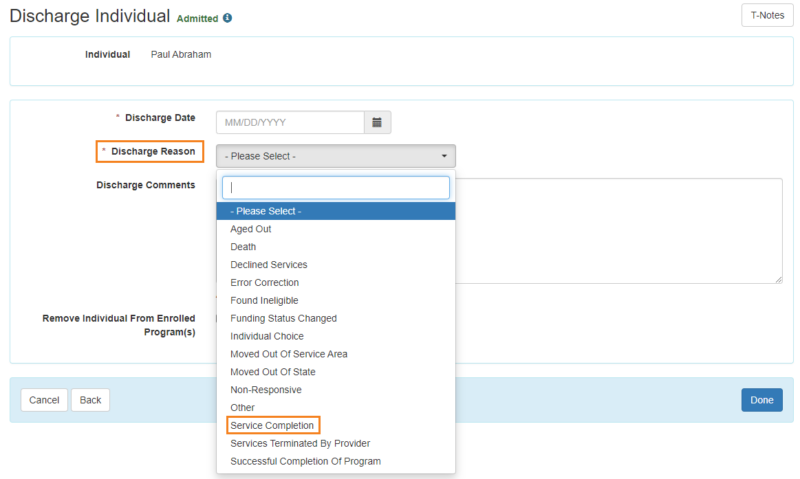Select 'Successful Completion Of Program'
The width and height of the screenshot is (800, 479).
pyautogui.click(x=305, y=461)
